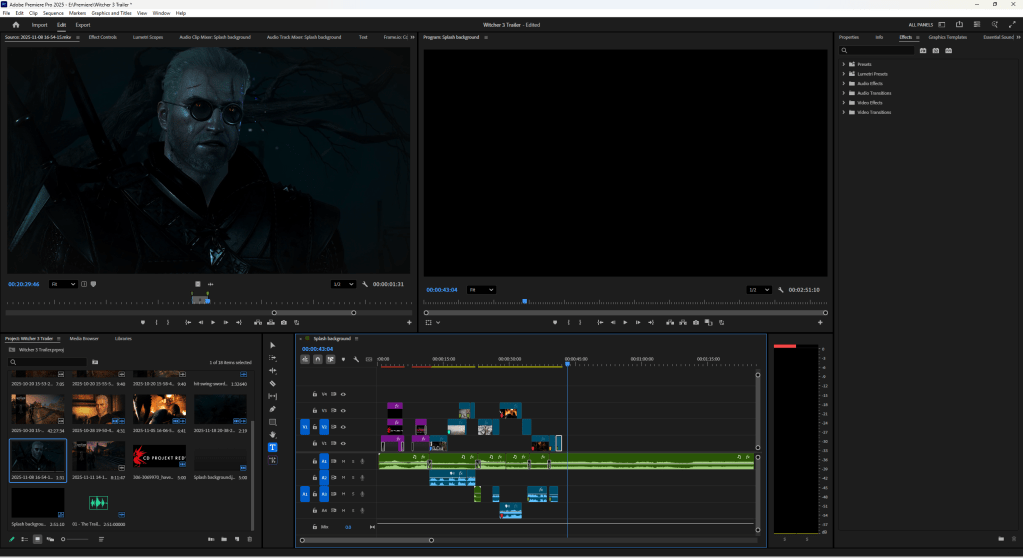Viewport: 1023px width, 558px height.
Task: Select the Ripple Edit tool
Action: coord(273,370)
